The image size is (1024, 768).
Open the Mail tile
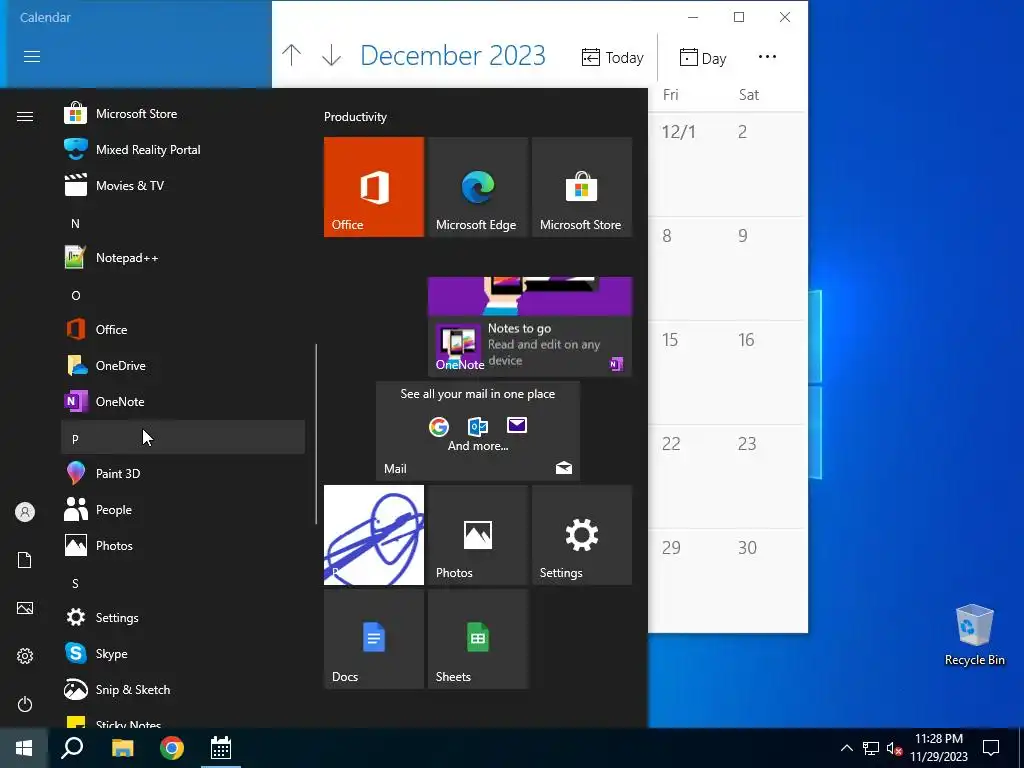tap(478, 431)
